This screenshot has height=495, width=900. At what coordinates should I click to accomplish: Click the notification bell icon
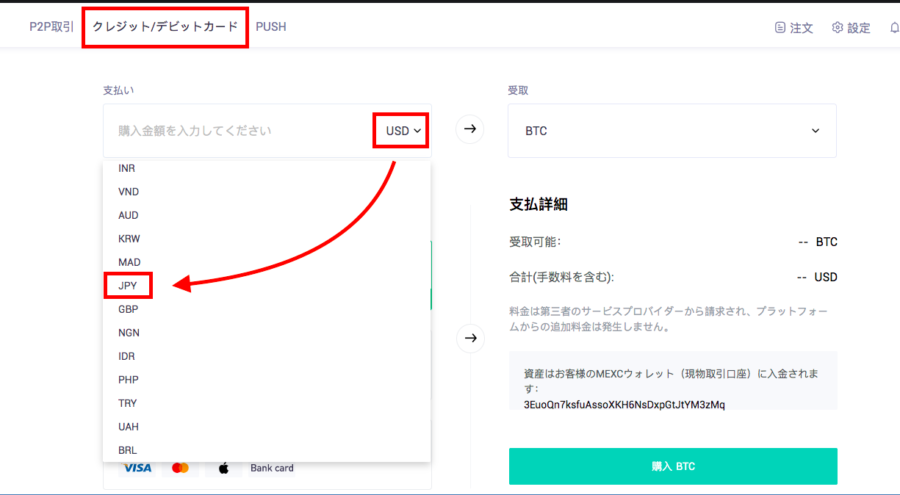click(894, 28)
